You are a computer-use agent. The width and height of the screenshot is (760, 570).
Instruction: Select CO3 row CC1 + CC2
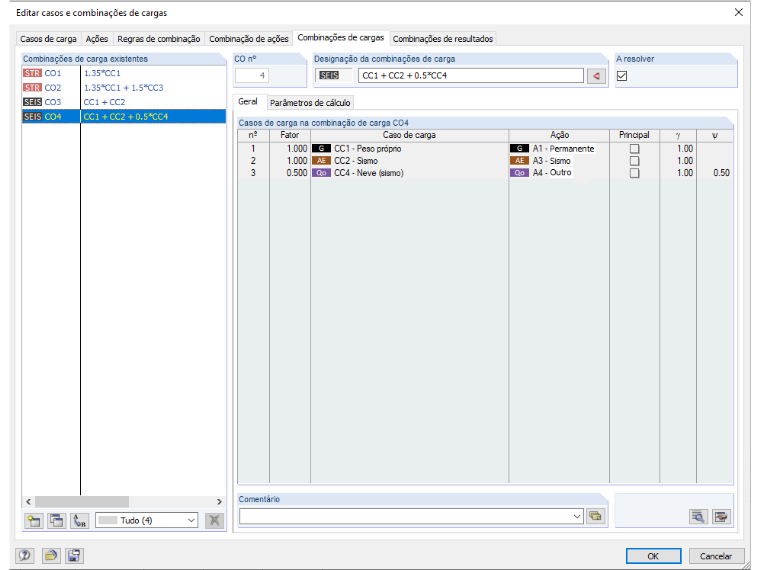pyautogui.click(x=124, y=102)
